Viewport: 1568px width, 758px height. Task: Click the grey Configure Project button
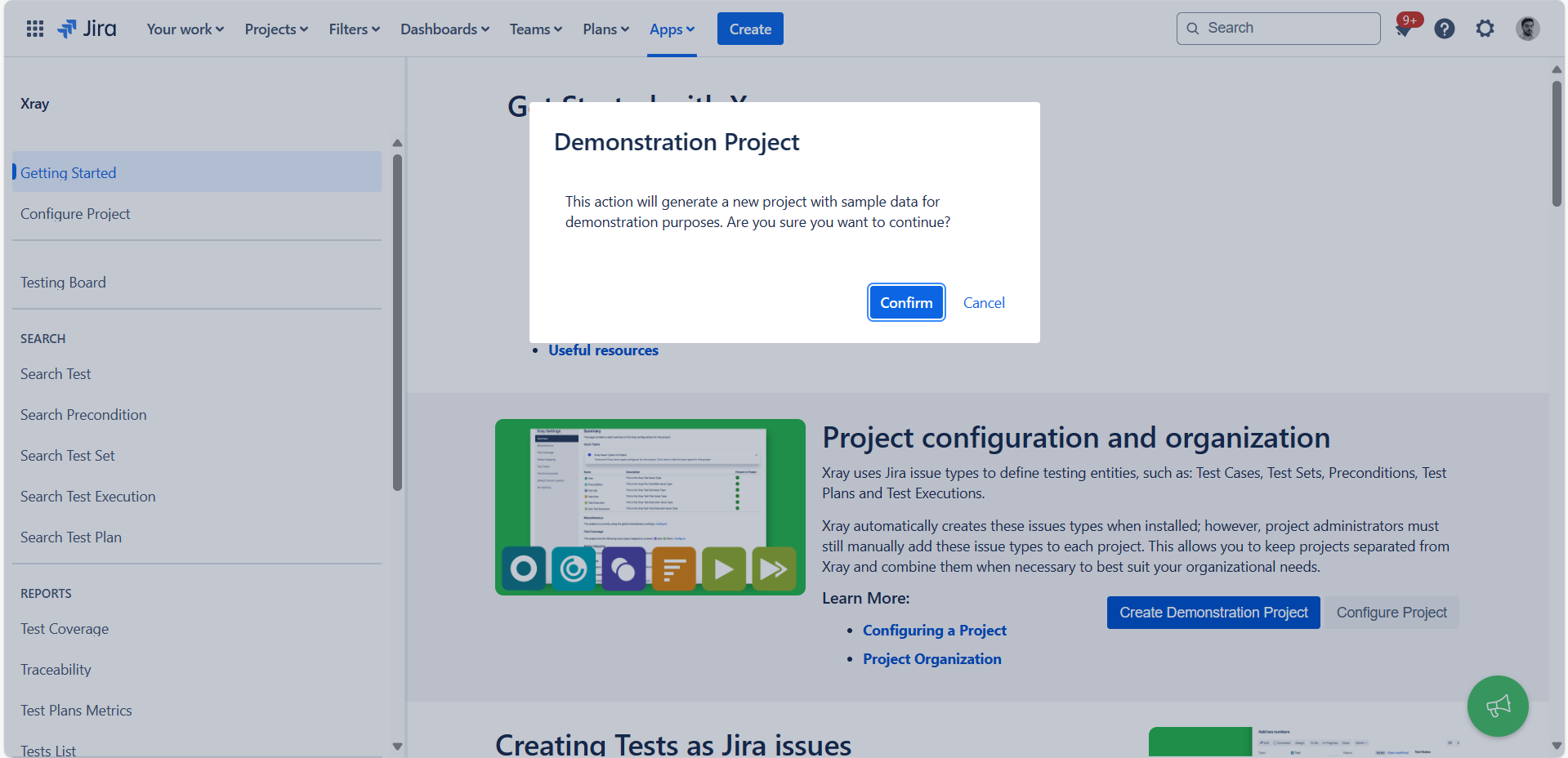click(1392, 613)
